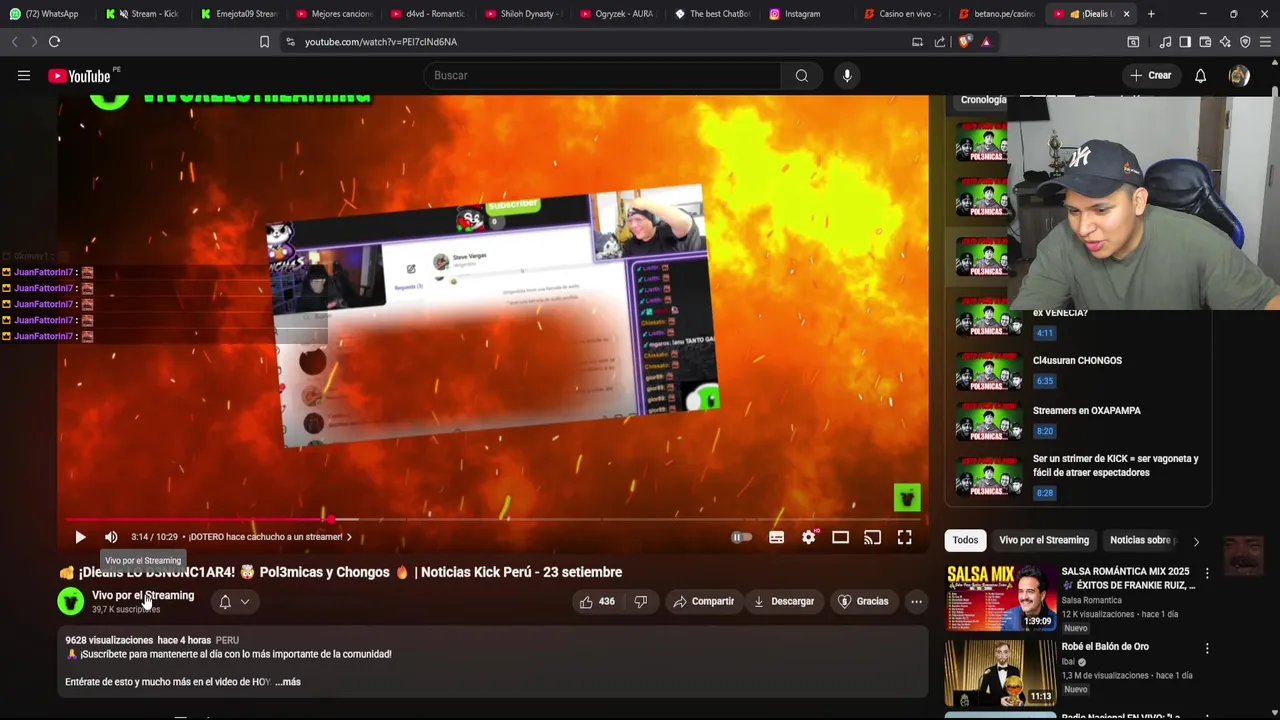Open a new browser tab

(1151, 14)
